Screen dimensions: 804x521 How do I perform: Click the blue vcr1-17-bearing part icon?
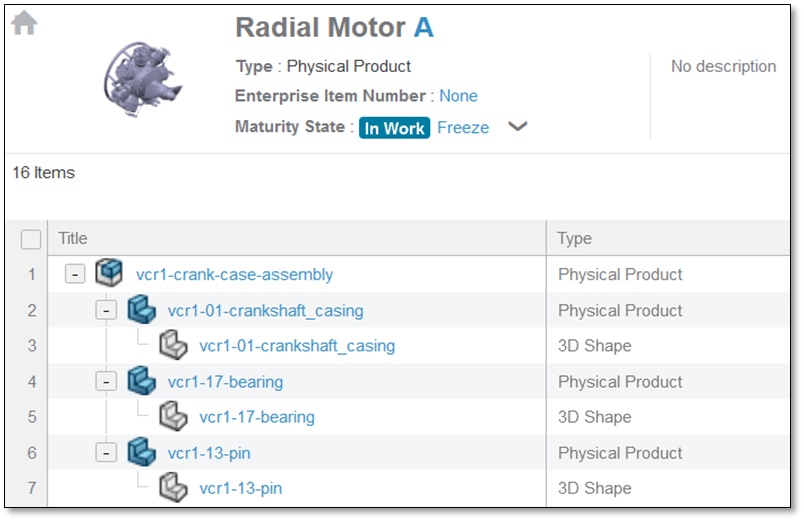pos(141,381)
